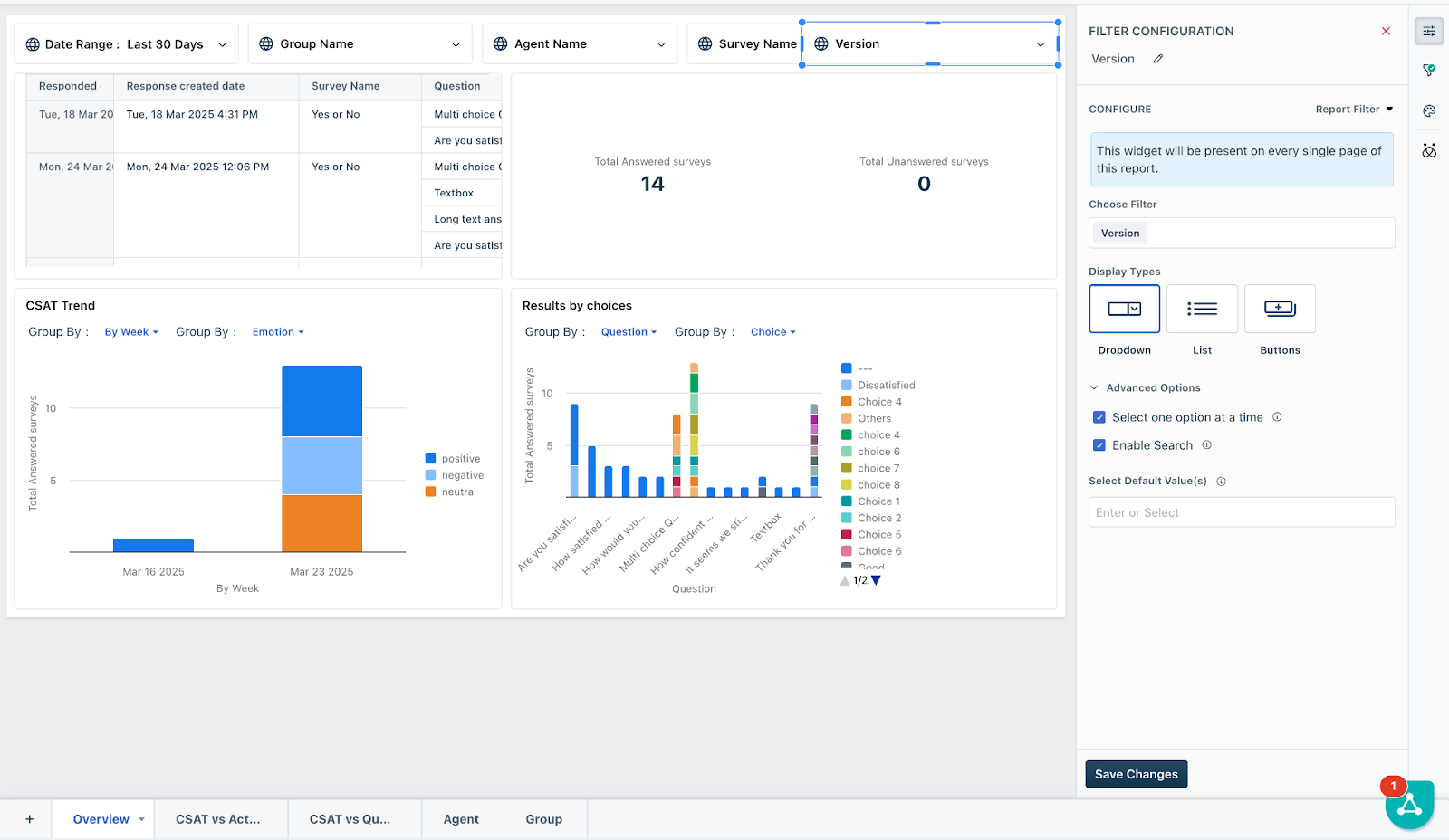Open the theme palette sidebar icon
Screen dimensions: 1449x840
[x=1429, y=110]
